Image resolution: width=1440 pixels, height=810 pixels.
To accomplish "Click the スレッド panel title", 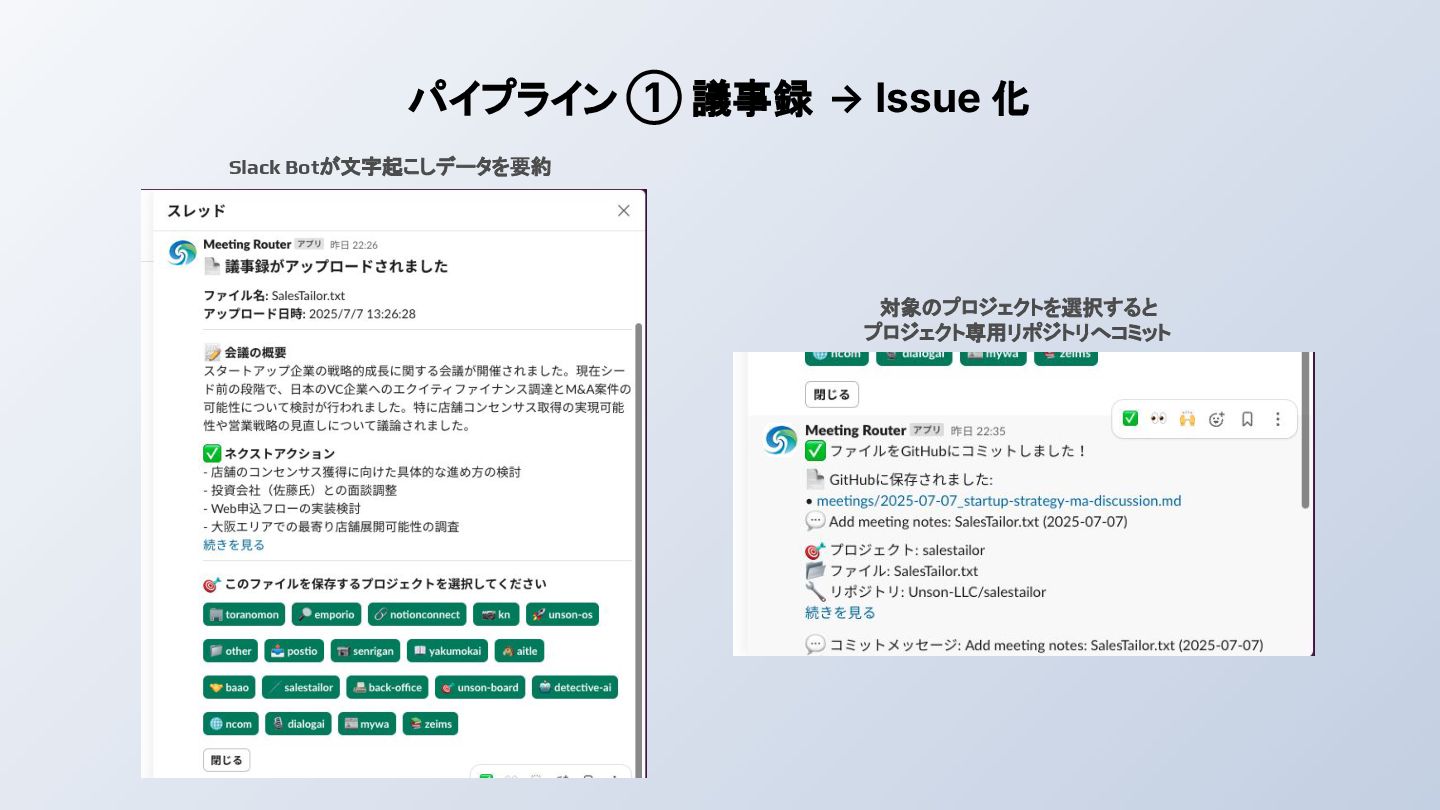I will point(196,210).
